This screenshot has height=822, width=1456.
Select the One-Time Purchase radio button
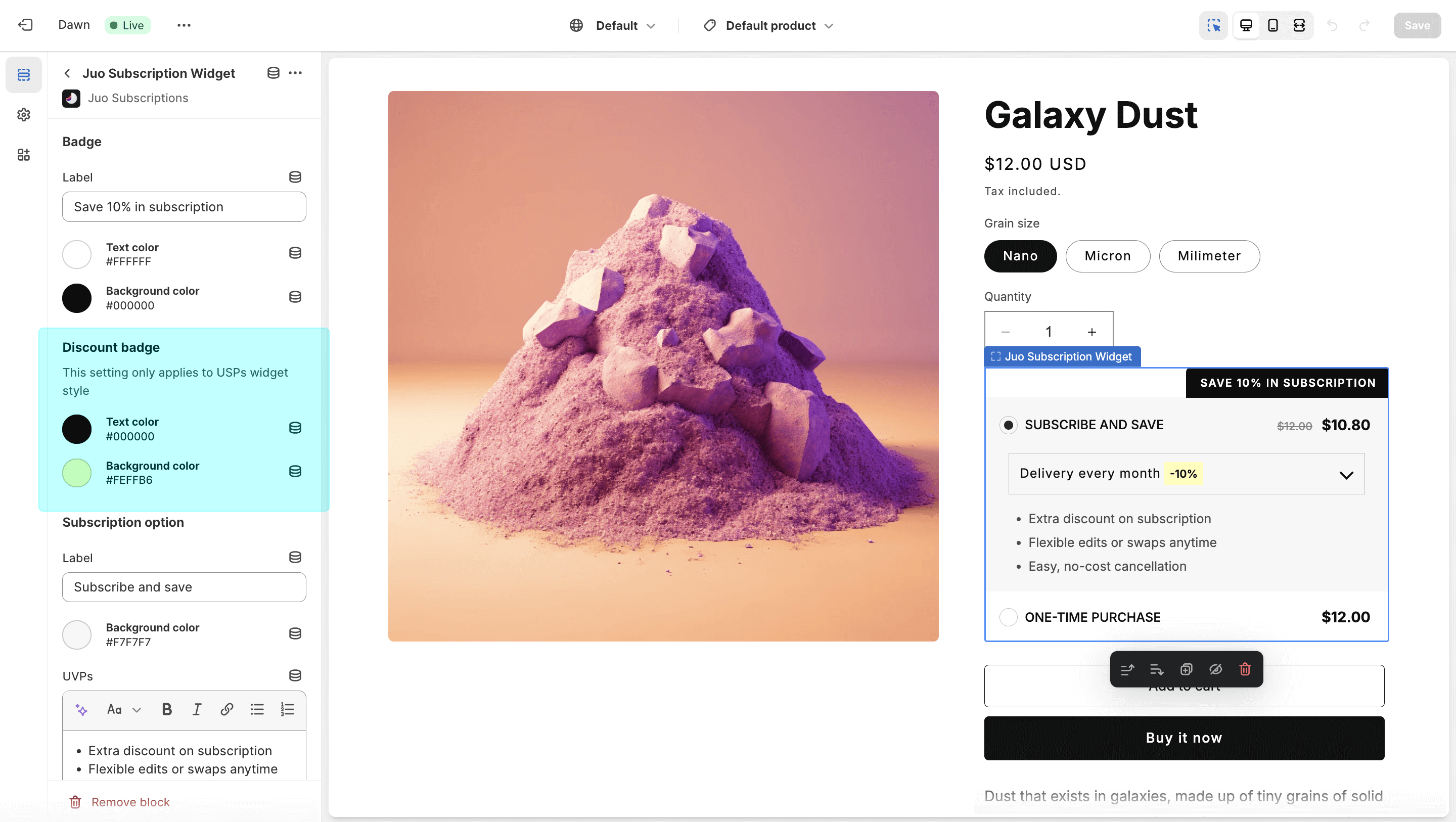(1008, 616)
